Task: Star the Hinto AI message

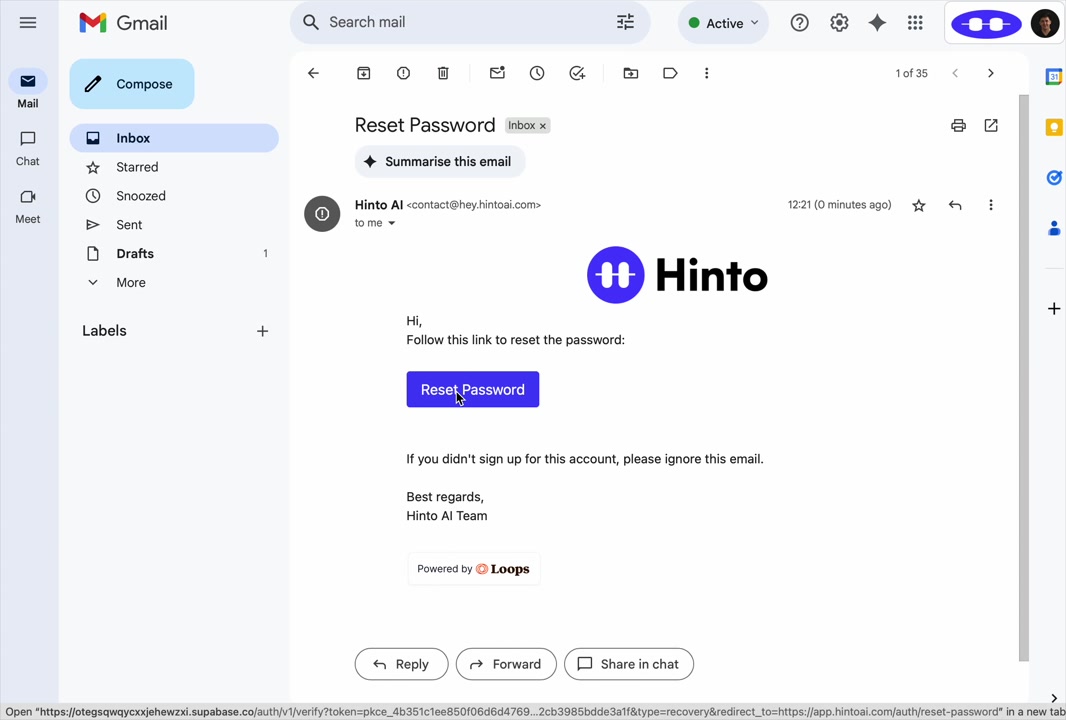Action: pyautogui.click(x=919, y=205)
